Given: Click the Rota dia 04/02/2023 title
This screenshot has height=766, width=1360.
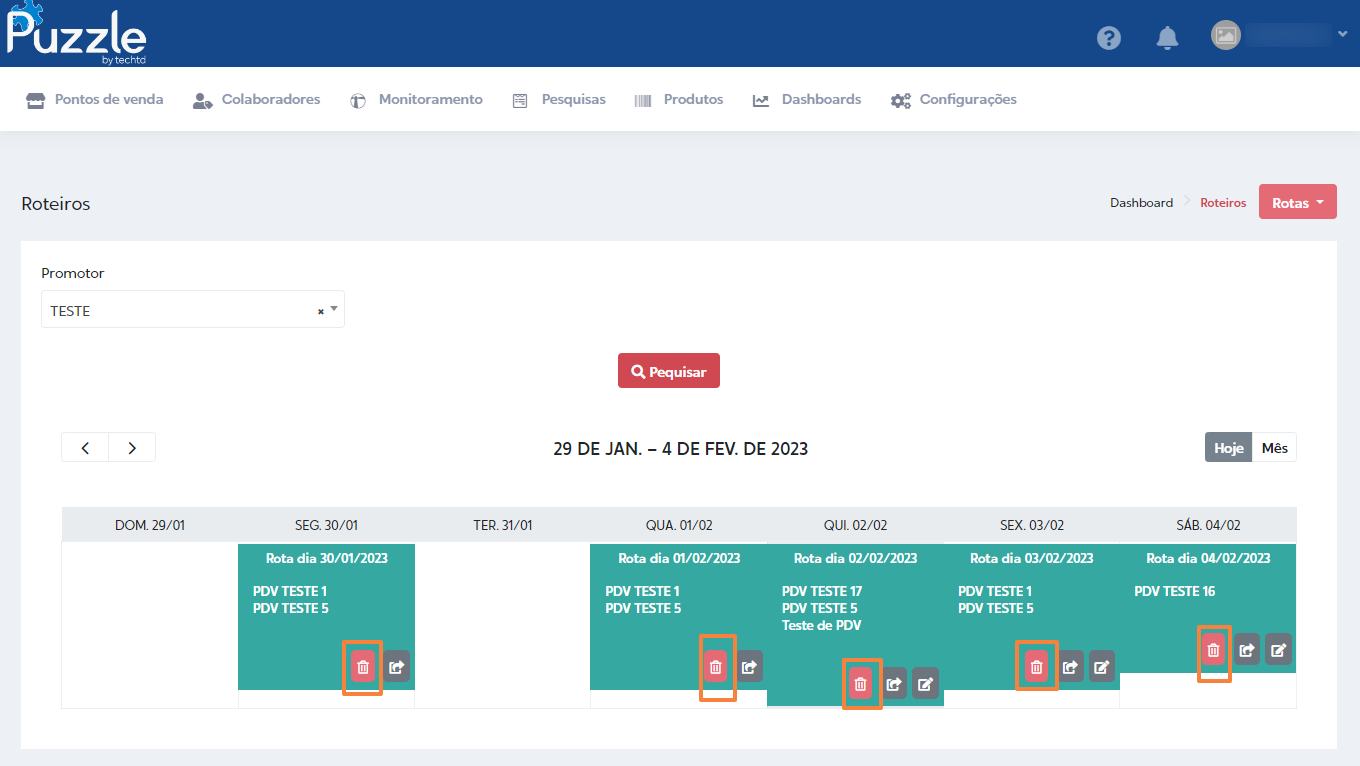Looking at the screenshot, I should (x=1208, y=558).
